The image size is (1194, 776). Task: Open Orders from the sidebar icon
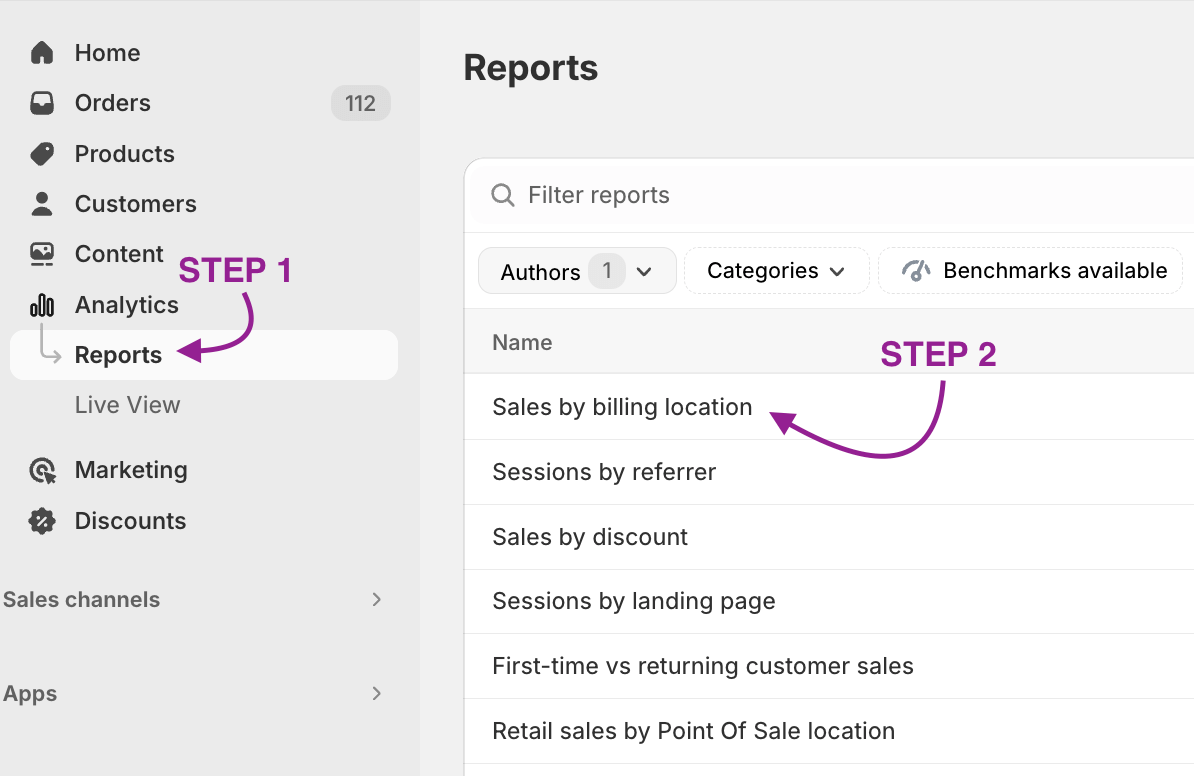[40, 102]
